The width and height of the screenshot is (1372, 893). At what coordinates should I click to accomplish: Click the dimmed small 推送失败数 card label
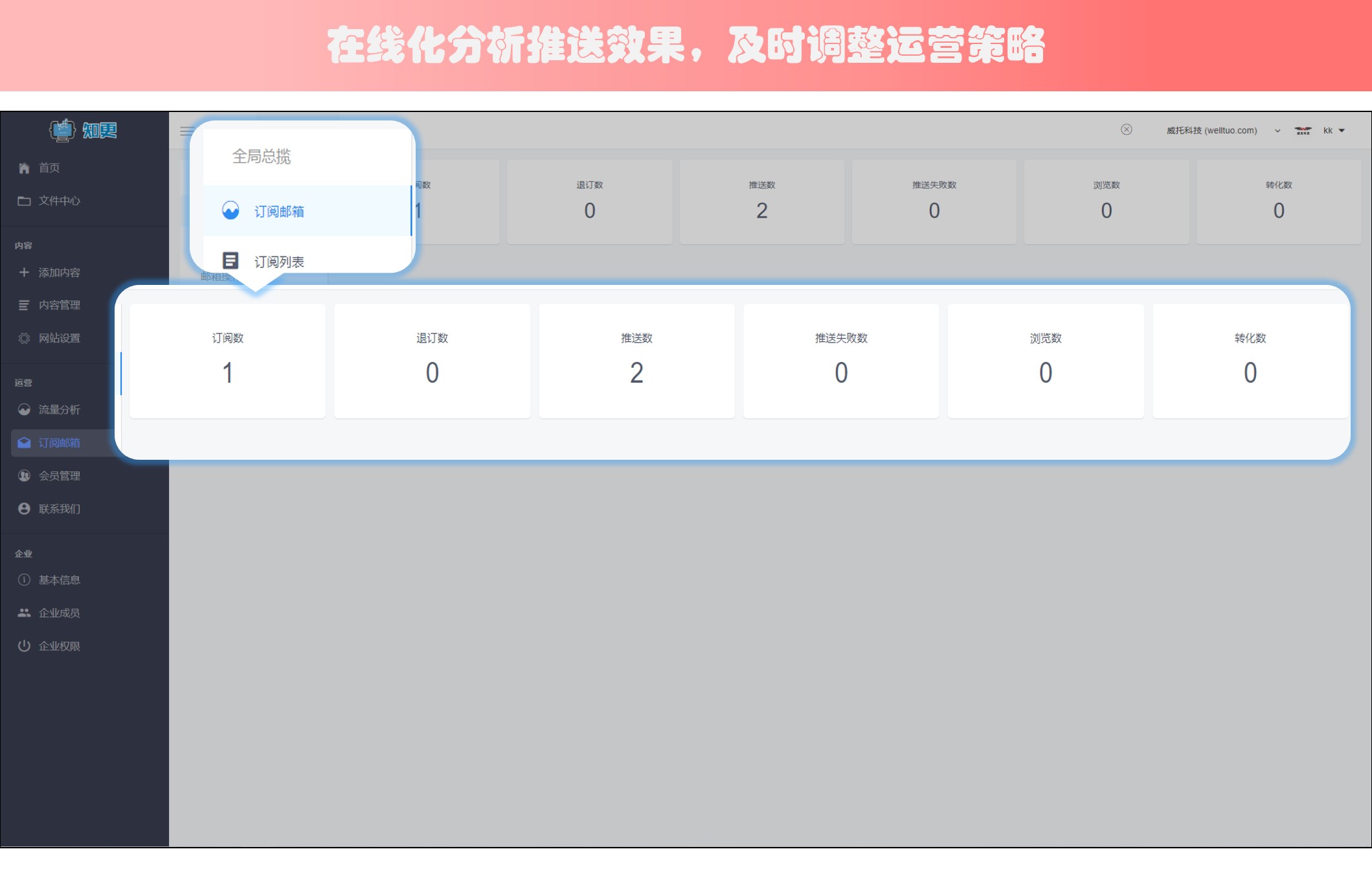coord(934,185)
